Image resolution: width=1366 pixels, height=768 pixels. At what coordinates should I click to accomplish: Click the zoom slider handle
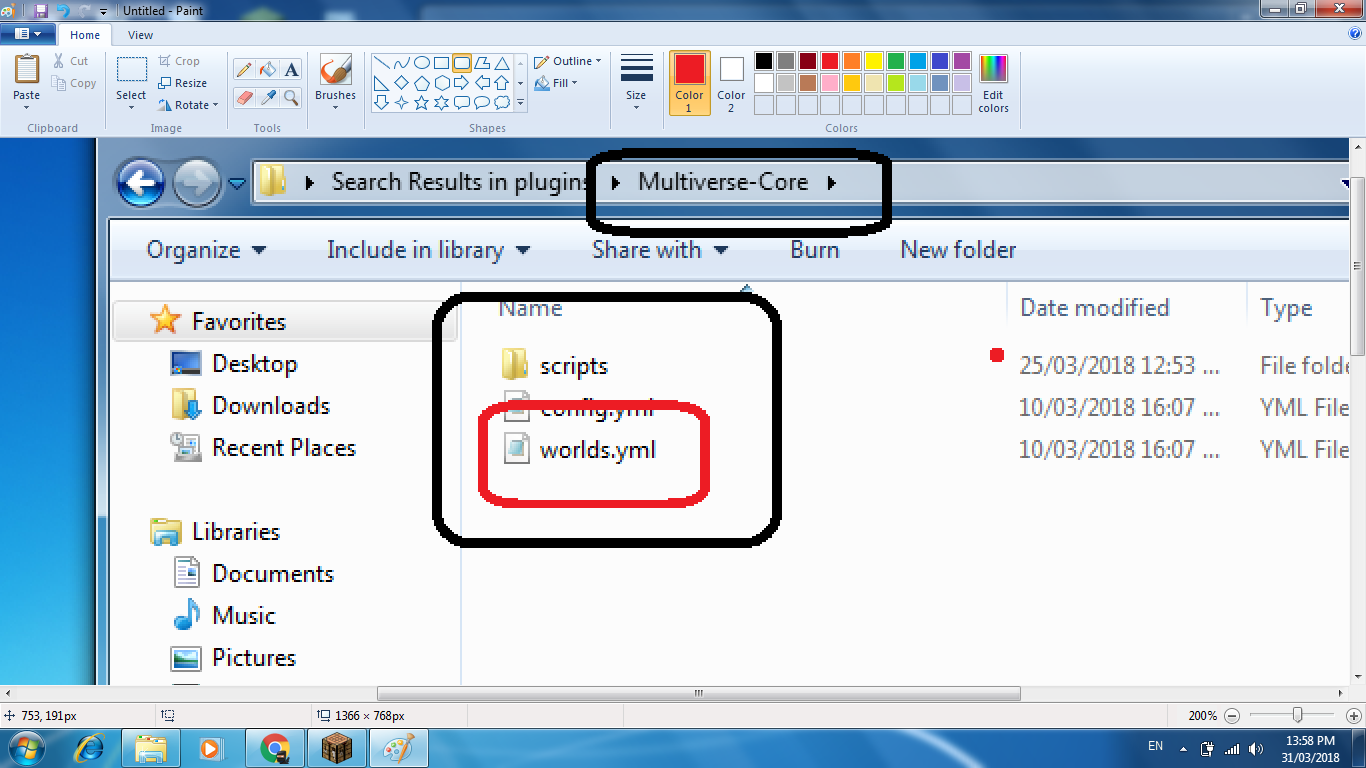tap(1297, 715)
